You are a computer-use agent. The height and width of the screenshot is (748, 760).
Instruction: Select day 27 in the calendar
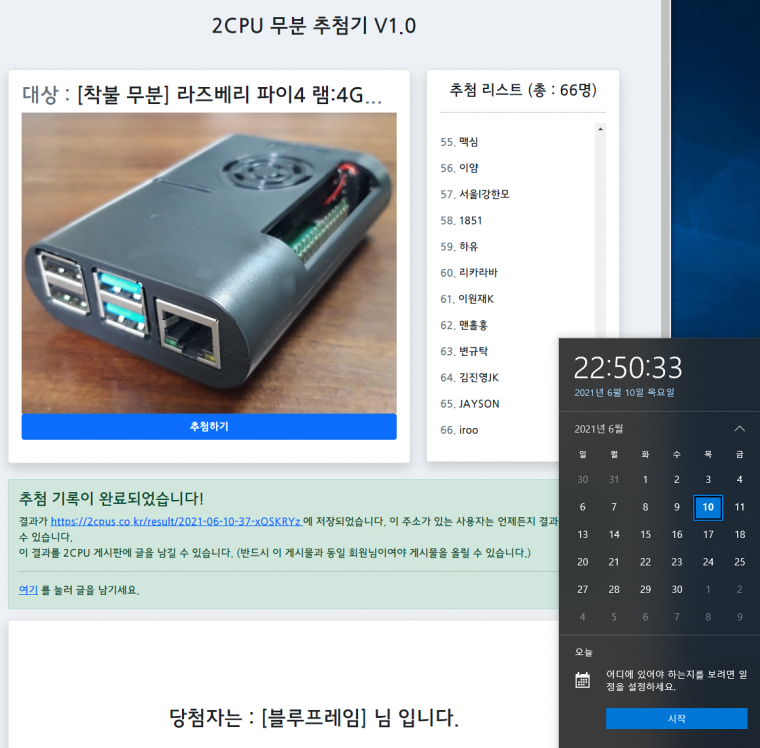pyautogui.click(x=583, y=589)
